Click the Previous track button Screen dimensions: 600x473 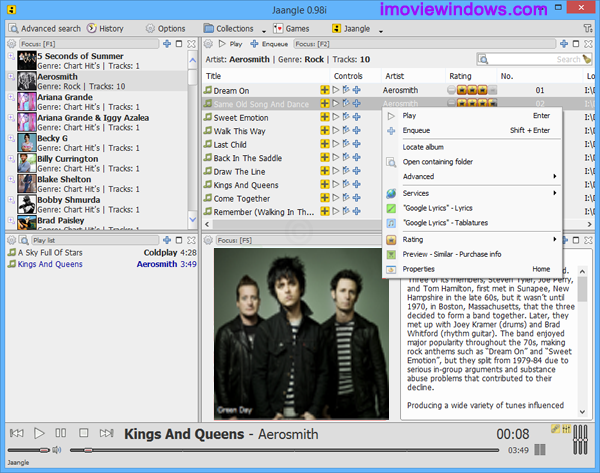(x=16, y=433)
